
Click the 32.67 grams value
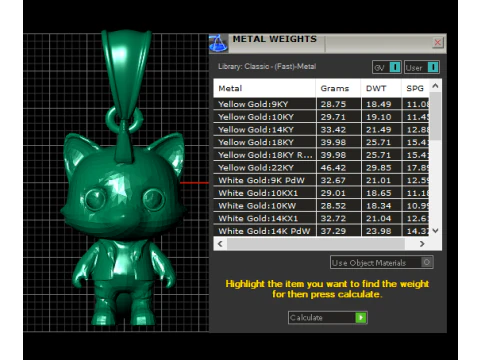333,180
